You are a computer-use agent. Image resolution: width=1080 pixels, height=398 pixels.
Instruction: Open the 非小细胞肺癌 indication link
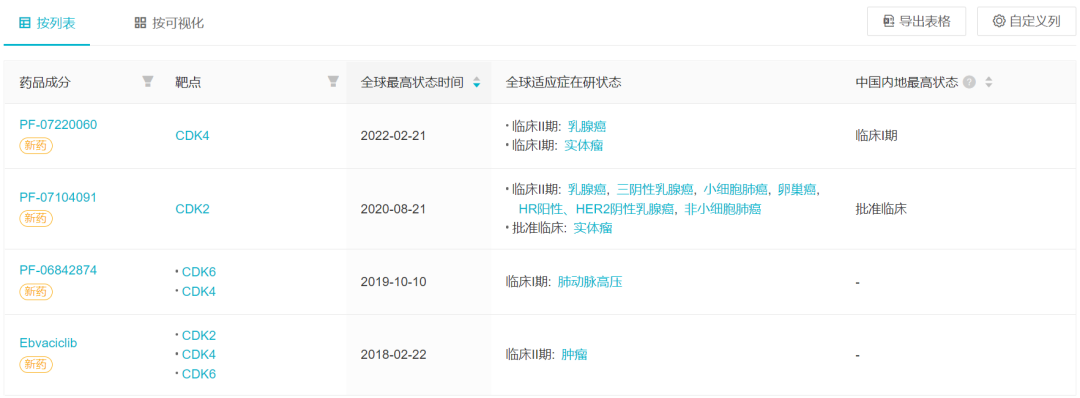[x=723, y=209]
